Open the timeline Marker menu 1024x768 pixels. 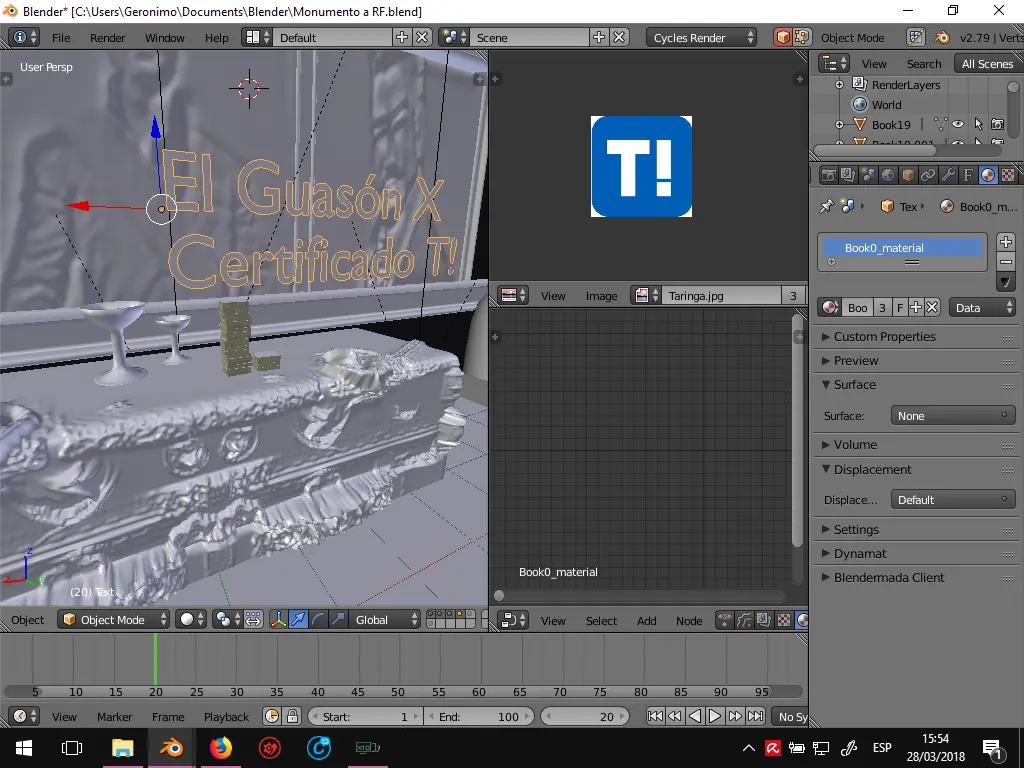pyautogui.click(x=114, y=716)
